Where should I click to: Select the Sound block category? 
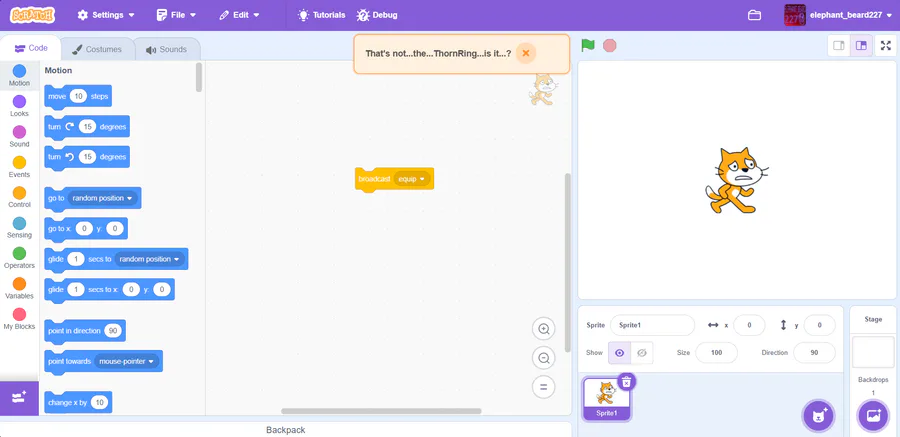20,136
